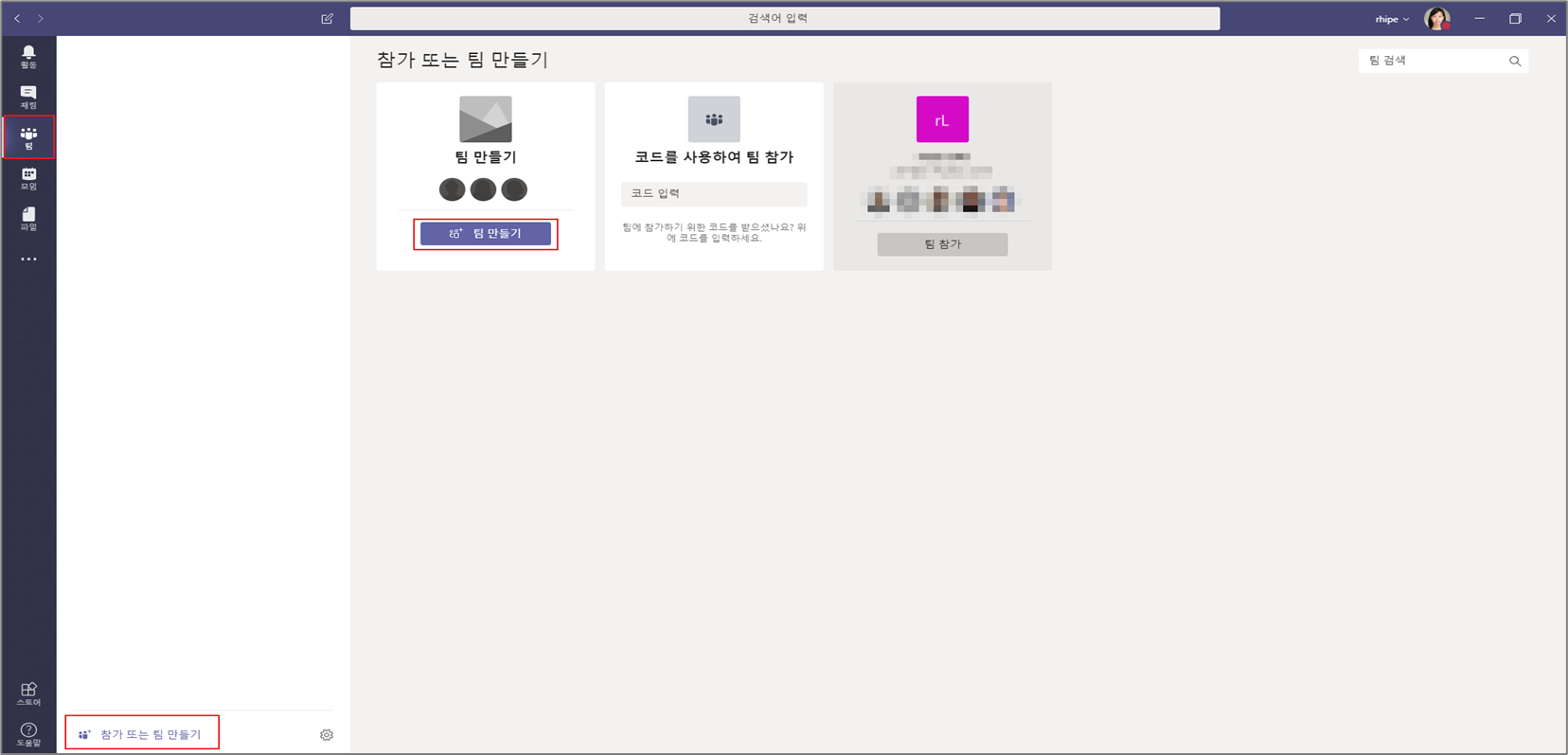Open the Activity bell in sidebar

pyautogui.click(x=28, y=57)
